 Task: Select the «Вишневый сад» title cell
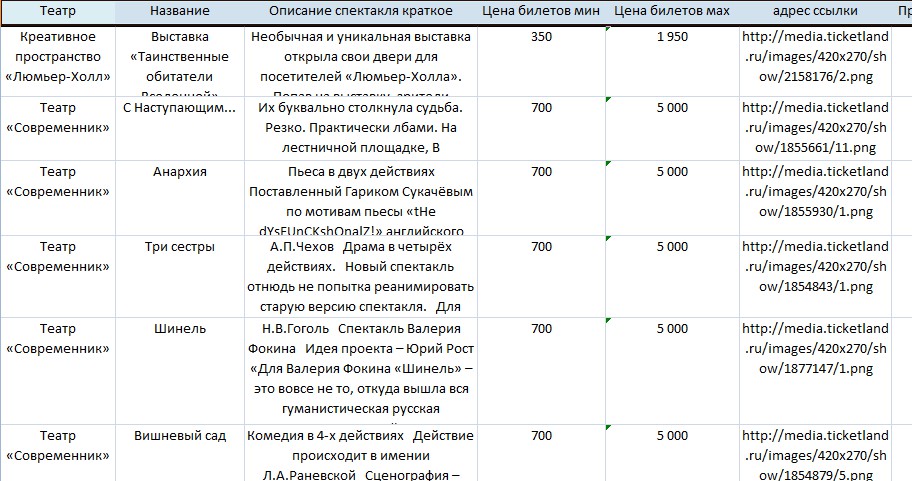[180, 453]
